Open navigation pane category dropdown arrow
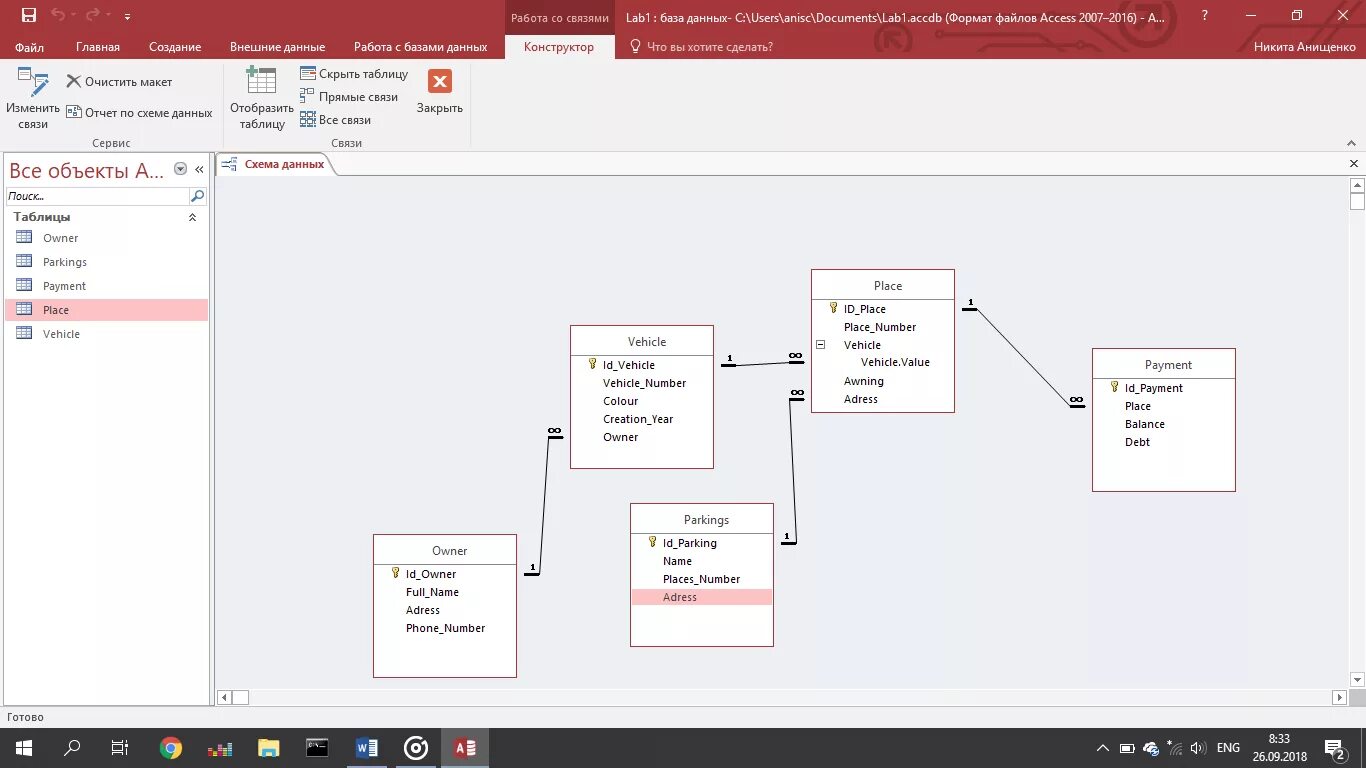Screen dimensions: 1366x768 [x=180, y=170]
